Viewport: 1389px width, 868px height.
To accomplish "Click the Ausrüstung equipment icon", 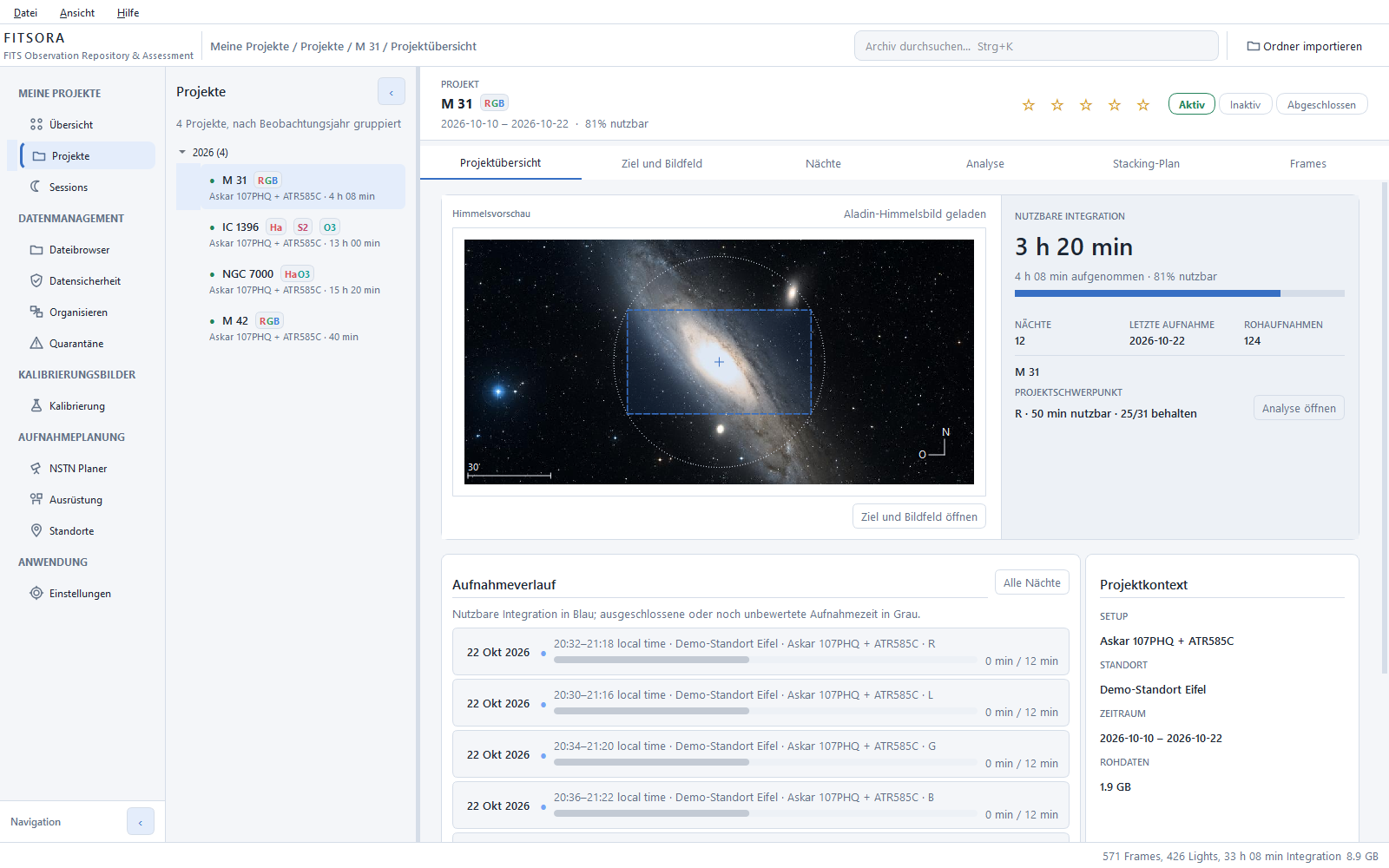I will tap(36, 499).
